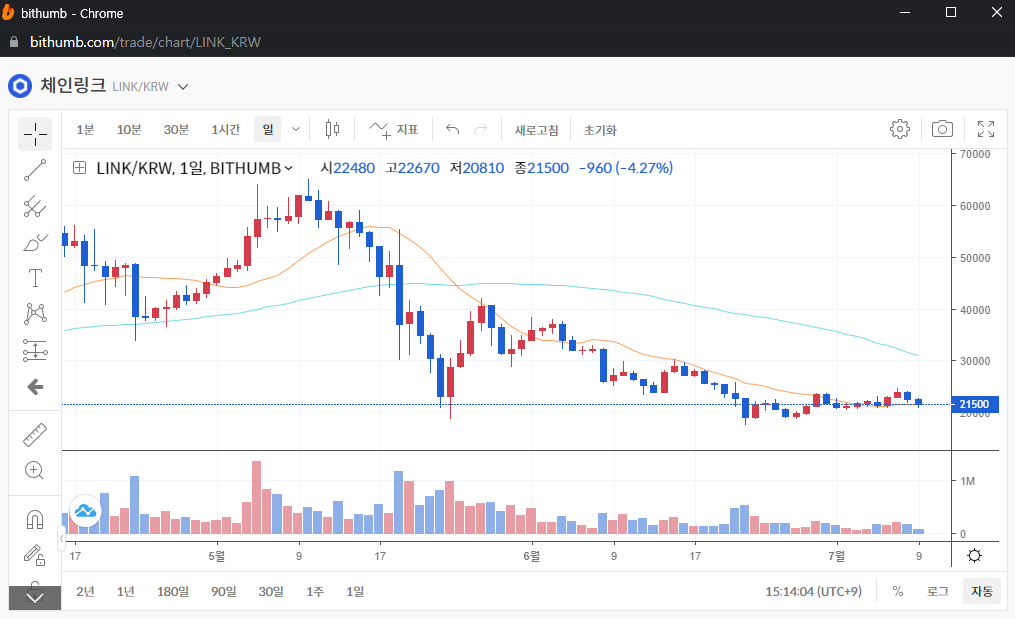Toggle percent scale mode
The image size is (1015, 619).
click(x=898, y=591)
